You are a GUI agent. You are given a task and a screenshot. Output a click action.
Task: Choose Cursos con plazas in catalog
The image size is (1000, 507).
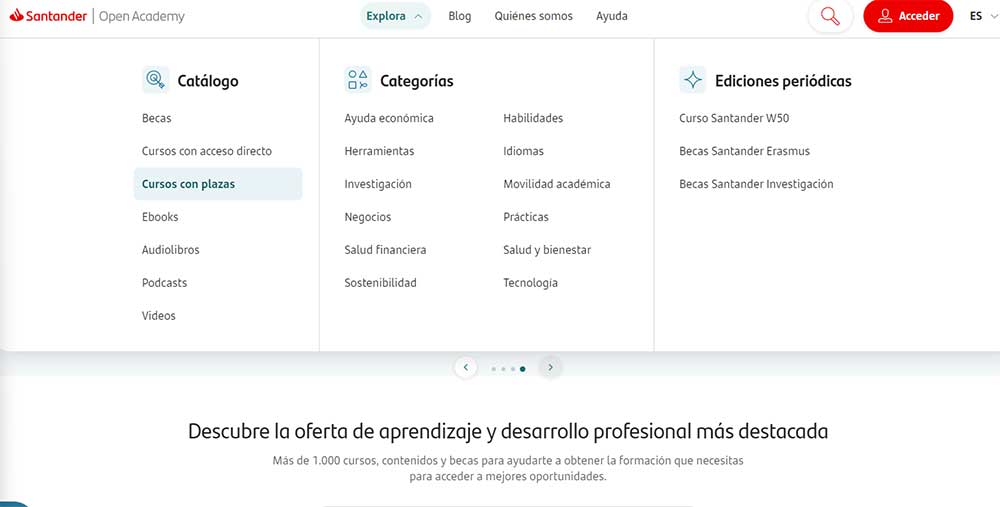(x=188, y=184)
